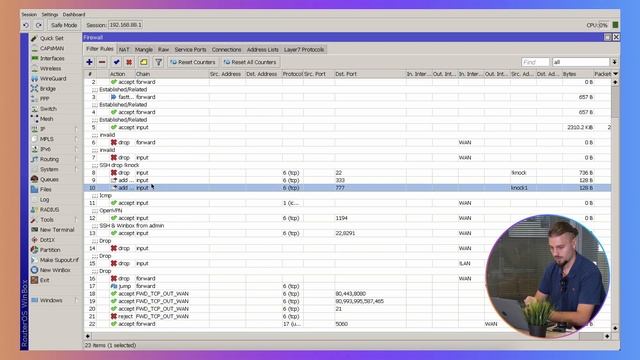Expand the IP submenu
This screenshot has width=640, height=360.
tap(76, 129)
